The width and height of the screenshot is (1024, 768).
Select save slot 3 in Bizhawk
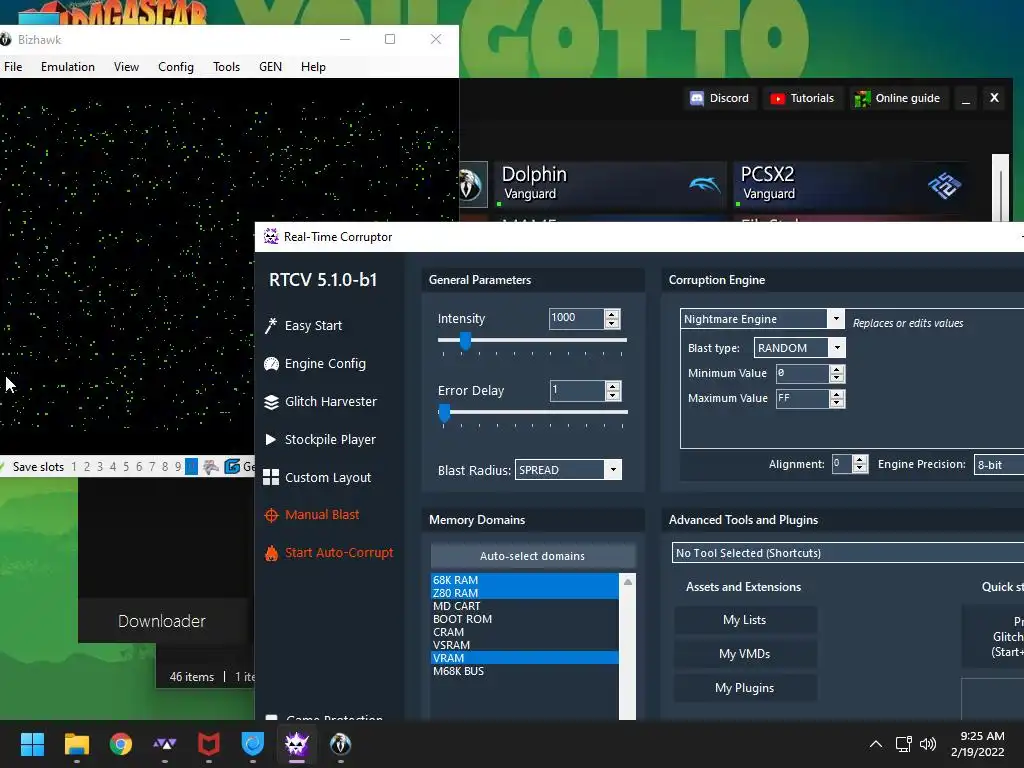pyautogui.click(x=100, y=467)
